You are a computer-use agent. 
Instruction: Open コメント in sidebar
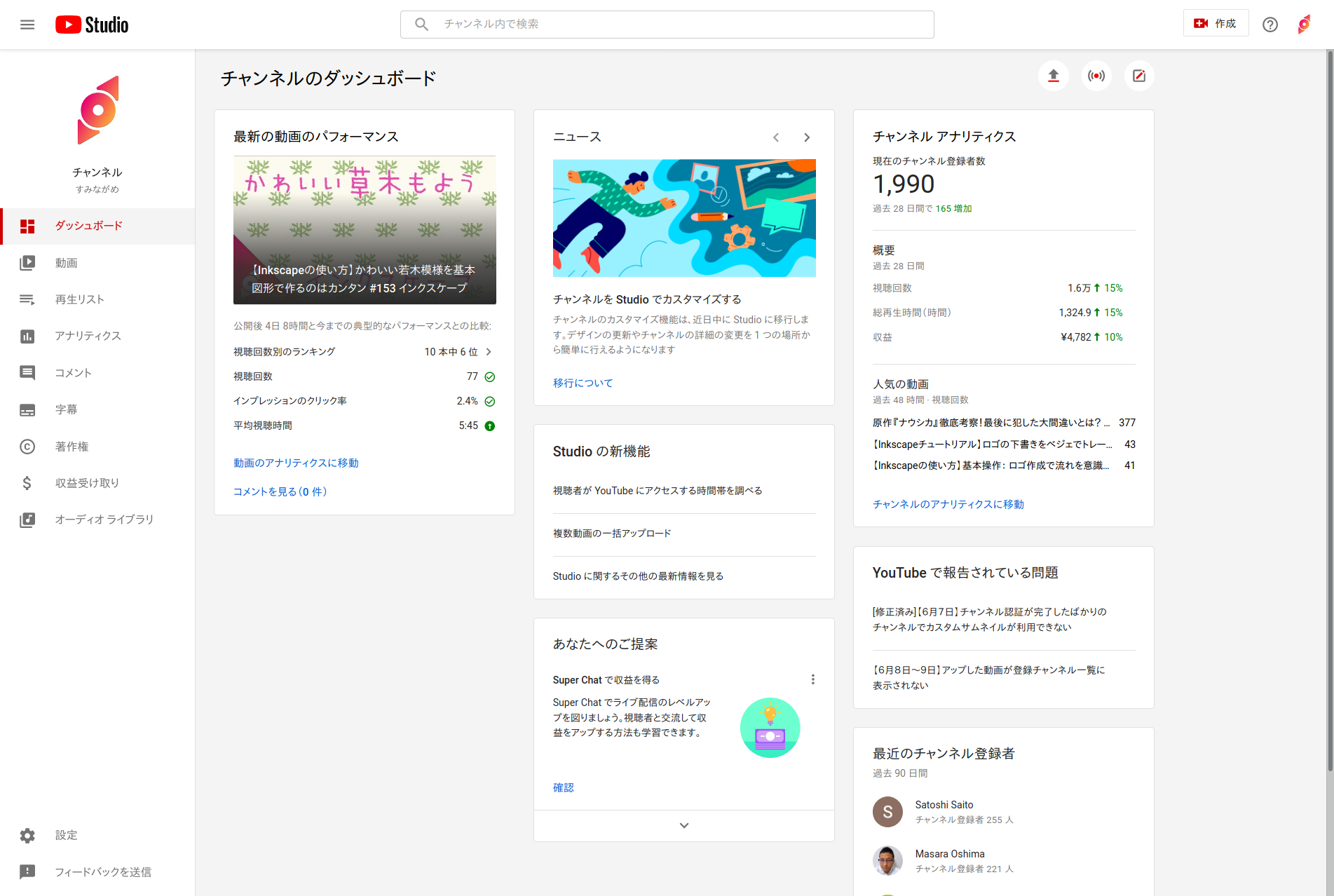97,373
